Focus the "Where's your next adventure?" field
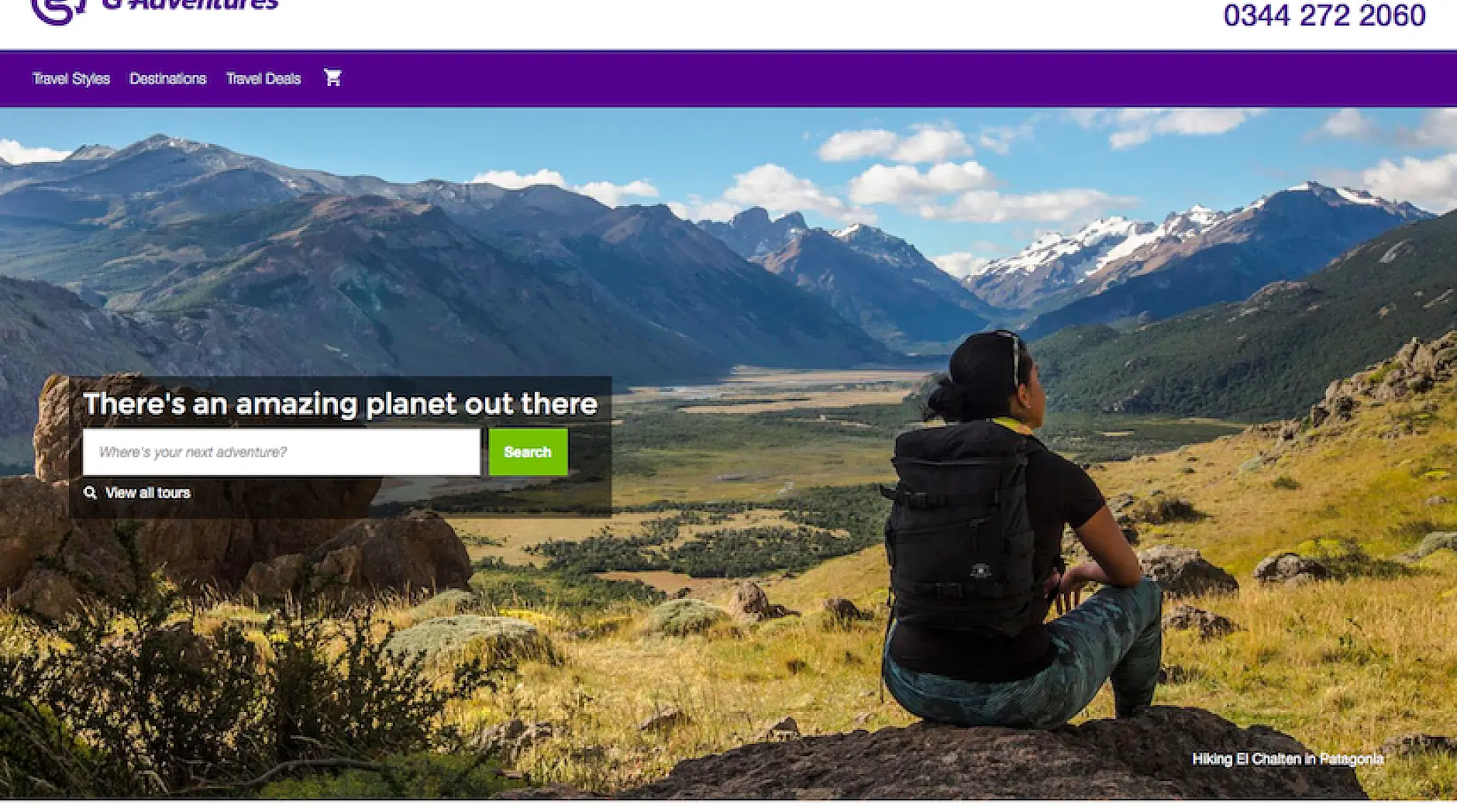The height and width of the screenshot is (812, 1457). [x=281, y=452]
